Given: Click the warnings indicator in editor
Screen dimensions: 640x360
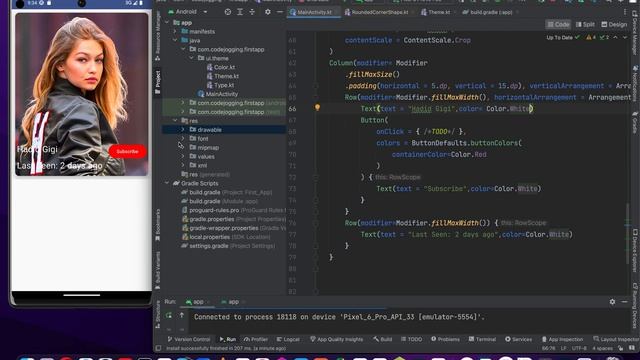Looking at the screenshot, I should pyautogui.click(x=591, y=38).
